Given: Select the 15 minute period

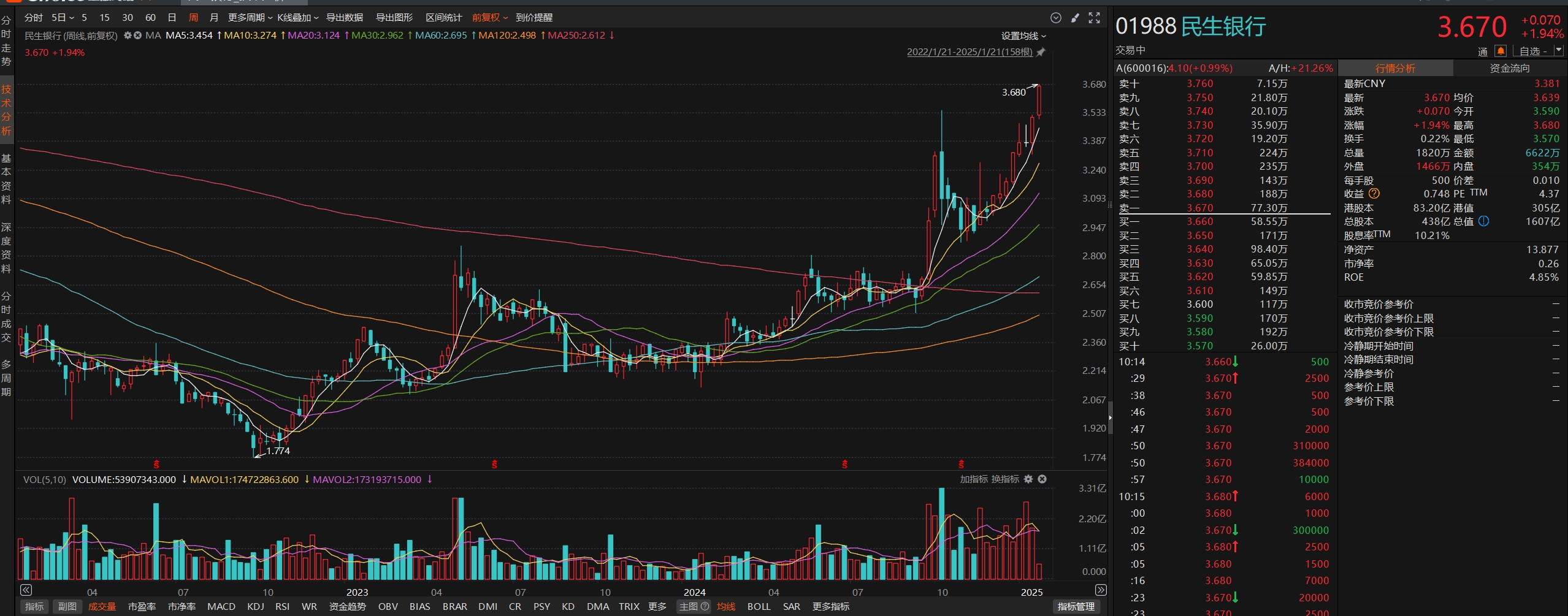Looking at the screenshot, I should [x=105, y=18].
